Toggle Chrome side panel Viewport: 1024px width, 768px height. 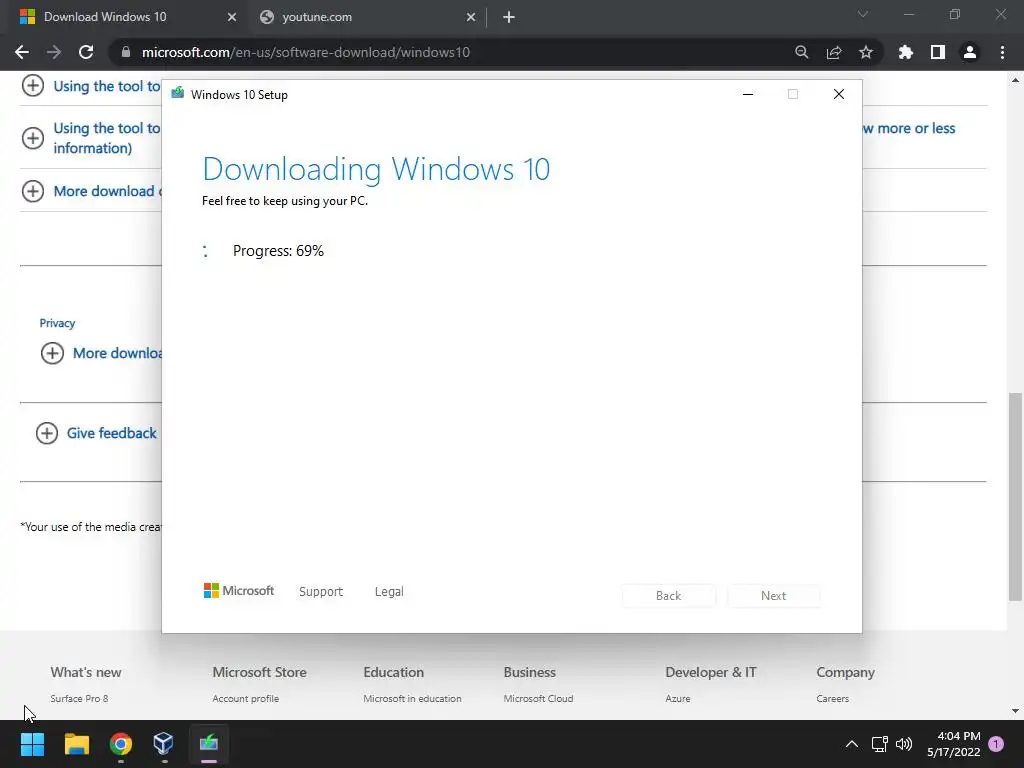tap(938, 52)
